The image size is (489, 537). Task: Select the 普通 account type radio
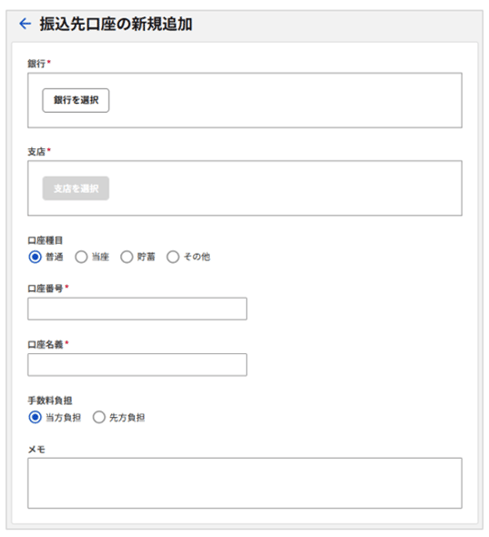pos(35,257)
